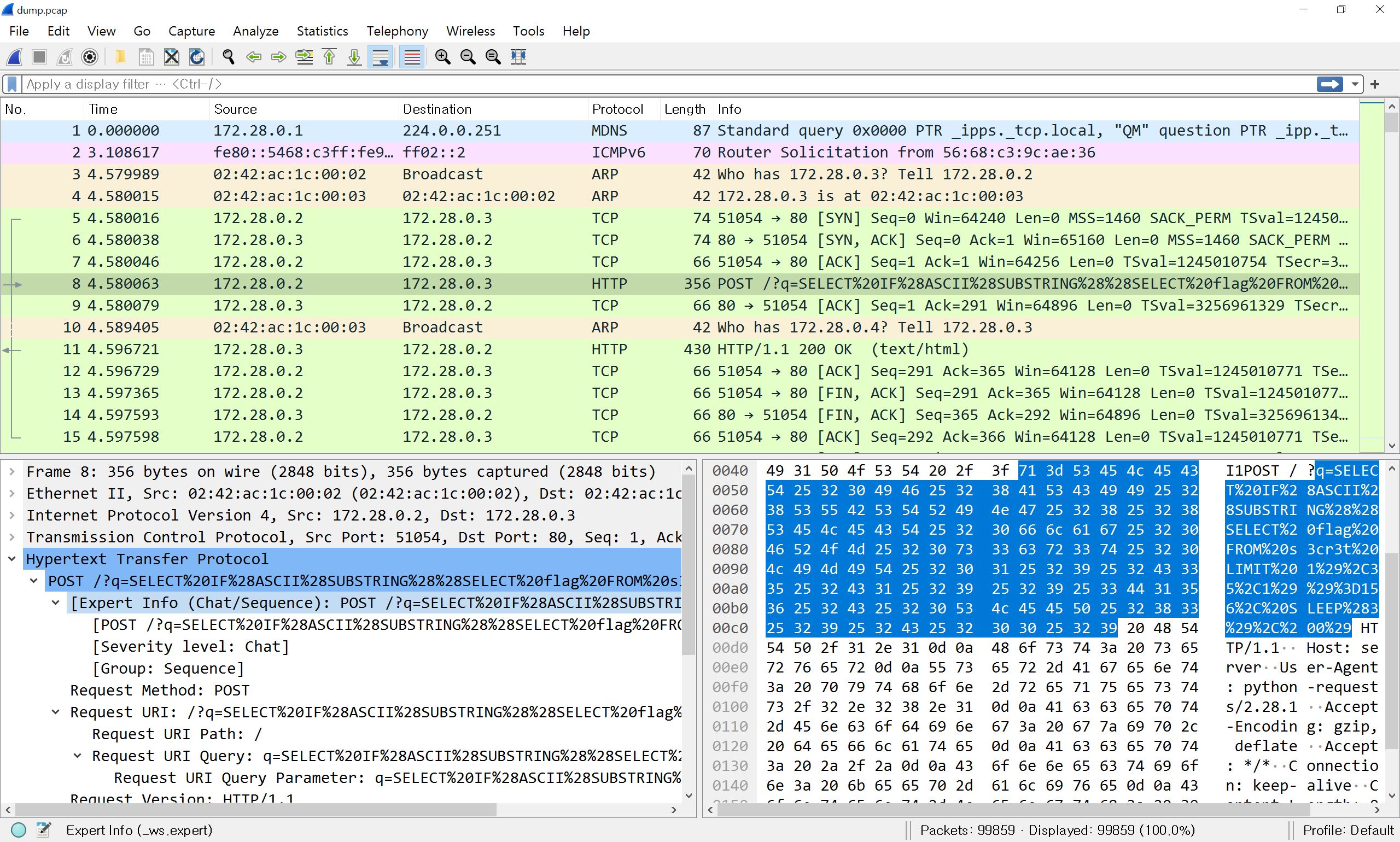Click the display filter input field
Image resolution: width=1400 pixels, height=842 pixels.
[624, 85]
